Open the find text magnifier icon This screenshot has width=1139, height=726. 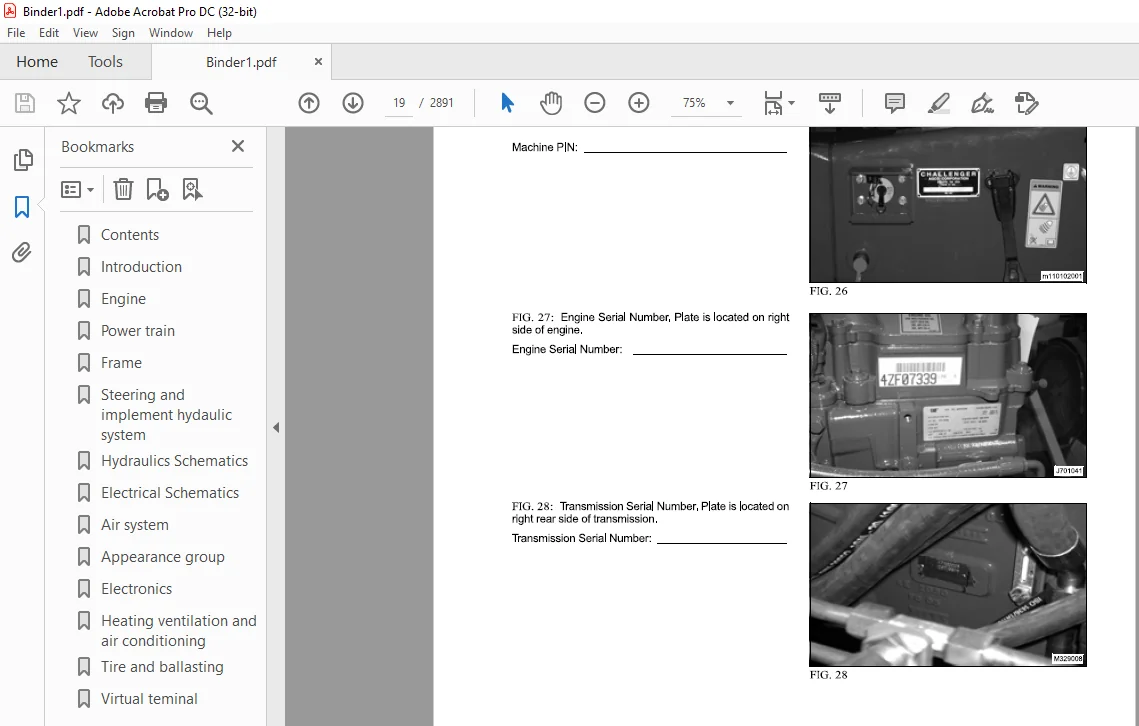pos(201,103)
